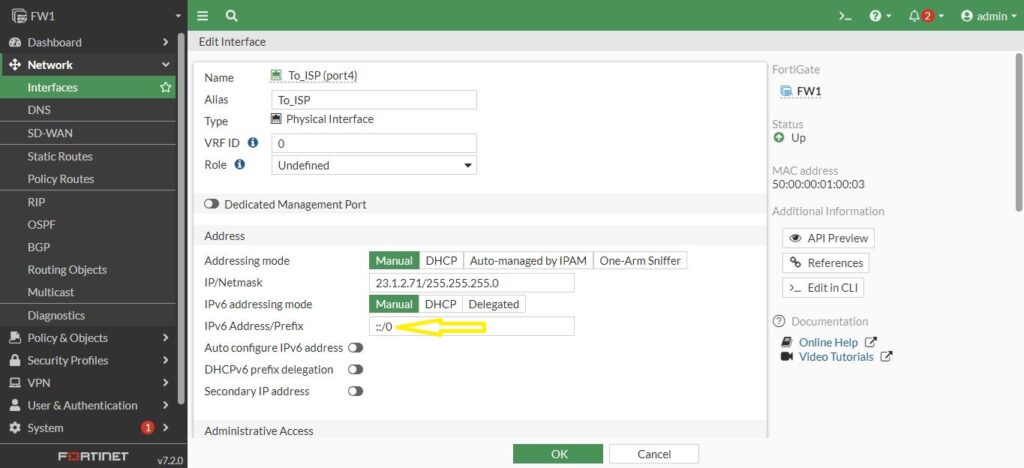
Task: Click the VRF ID info icon
Action: (253, 143)
